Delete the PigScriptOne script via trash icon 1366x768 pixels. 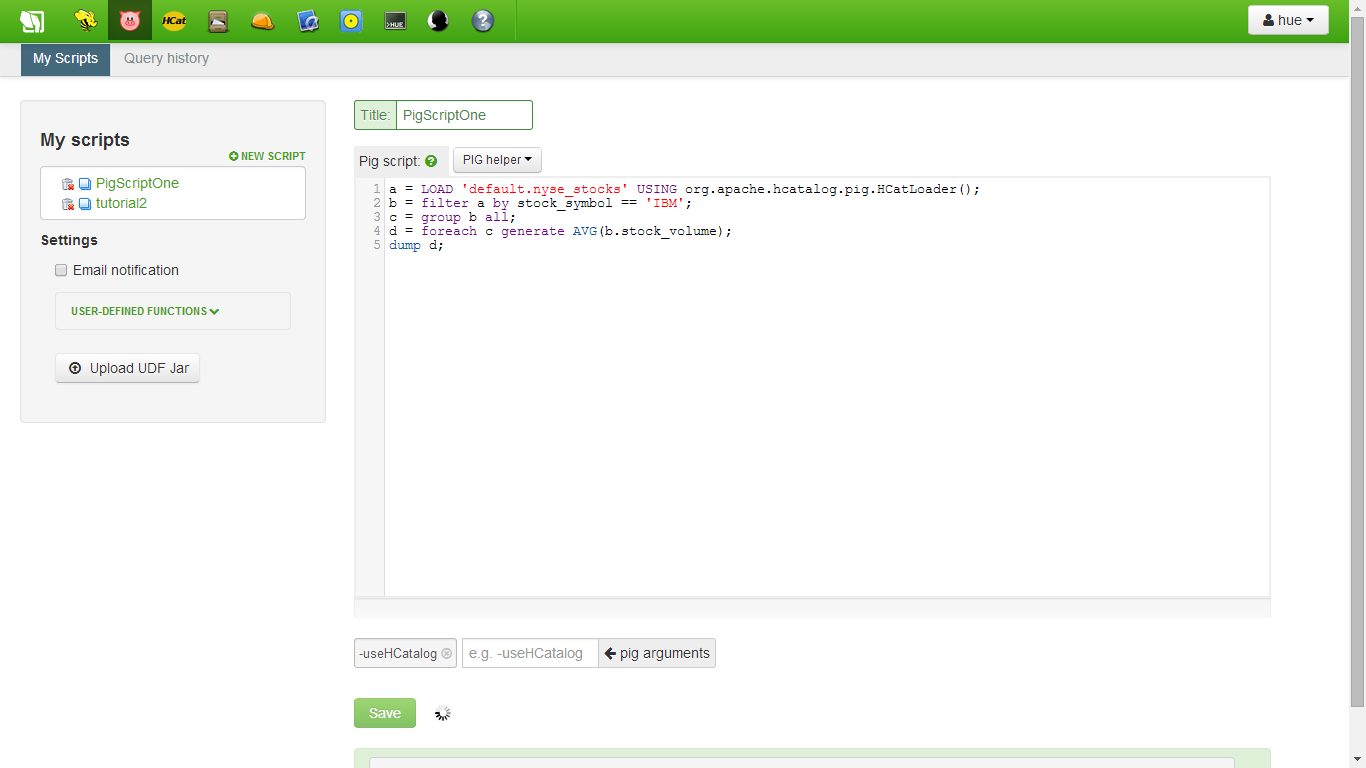pyautogui.click(x=68, y=184)
